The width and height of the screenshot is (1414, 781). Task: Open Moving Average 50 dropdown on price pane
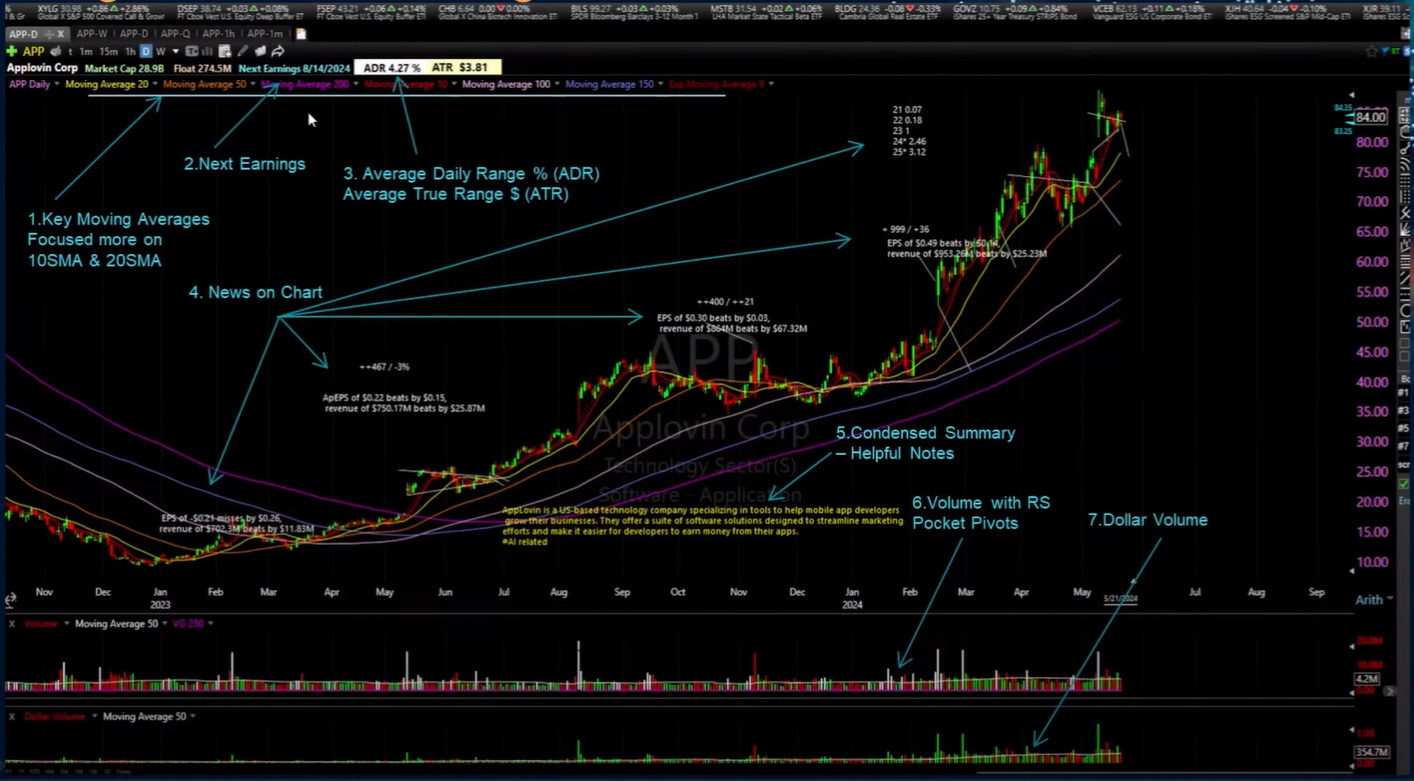253,85
